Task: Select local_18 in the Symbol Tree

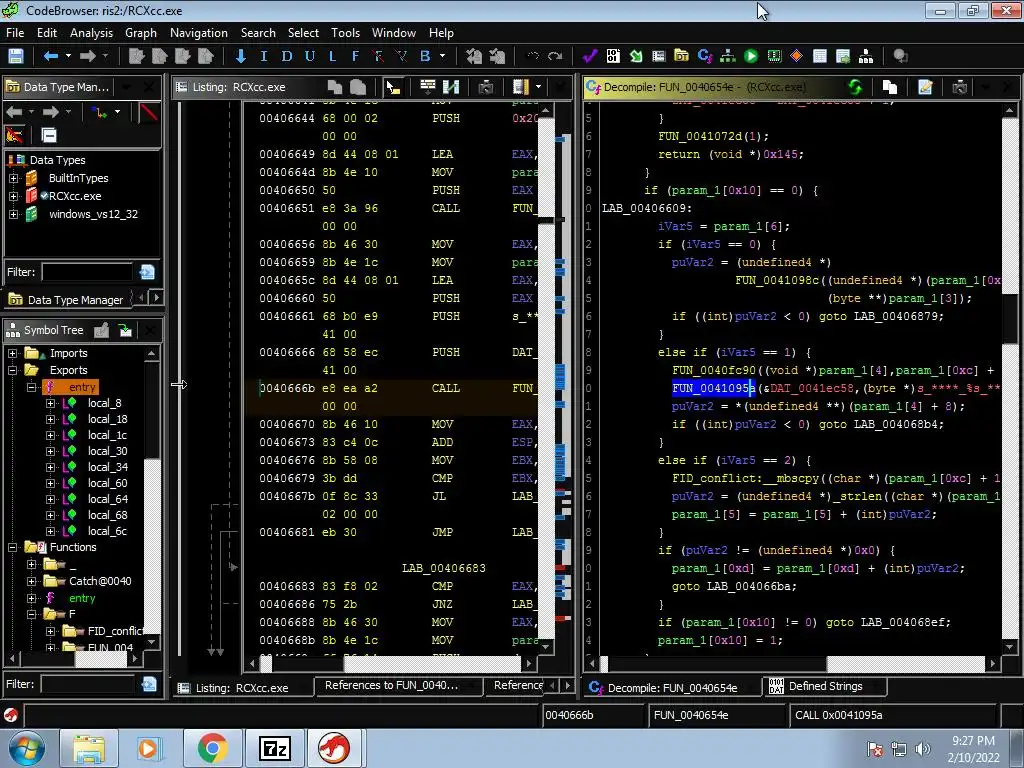Action: (108, 419)
